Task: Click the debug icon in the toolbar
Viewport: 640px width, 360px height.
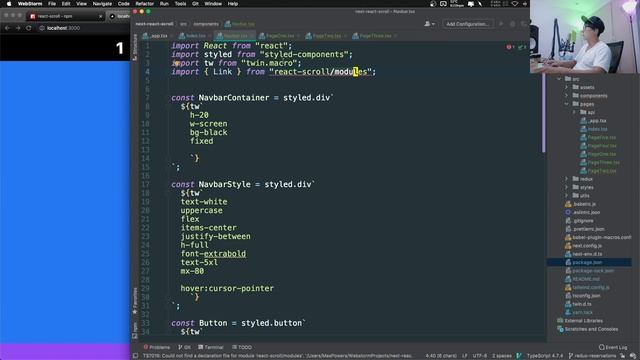Action: pos(513,24)
